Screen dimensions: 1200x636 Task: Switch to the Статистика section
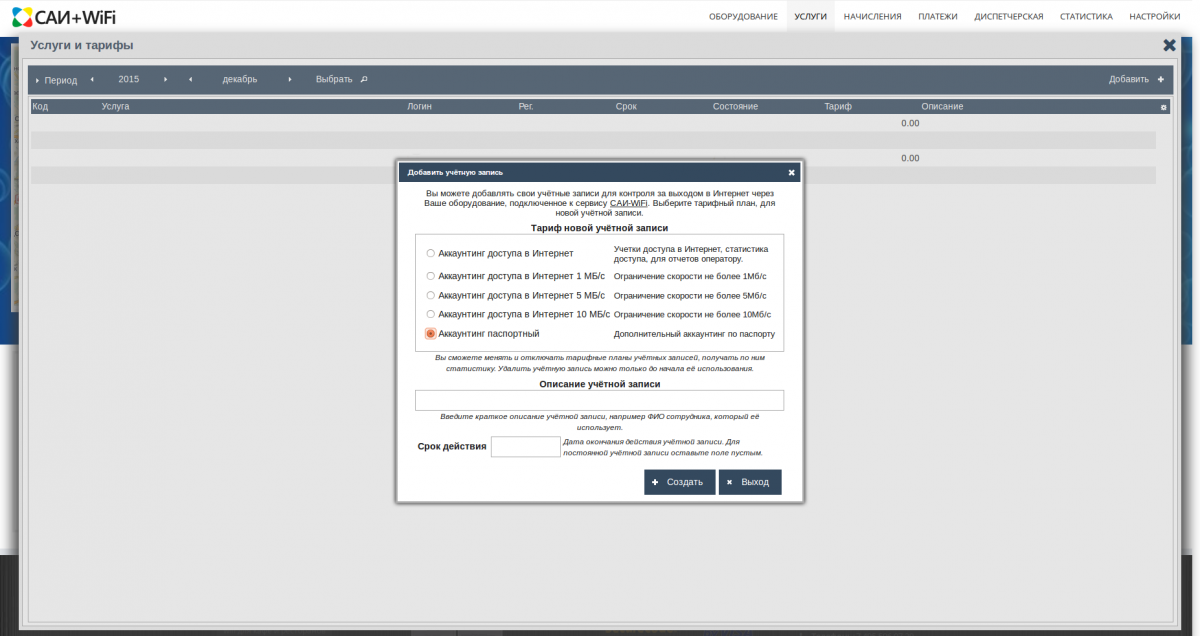tap(1086, 16)
